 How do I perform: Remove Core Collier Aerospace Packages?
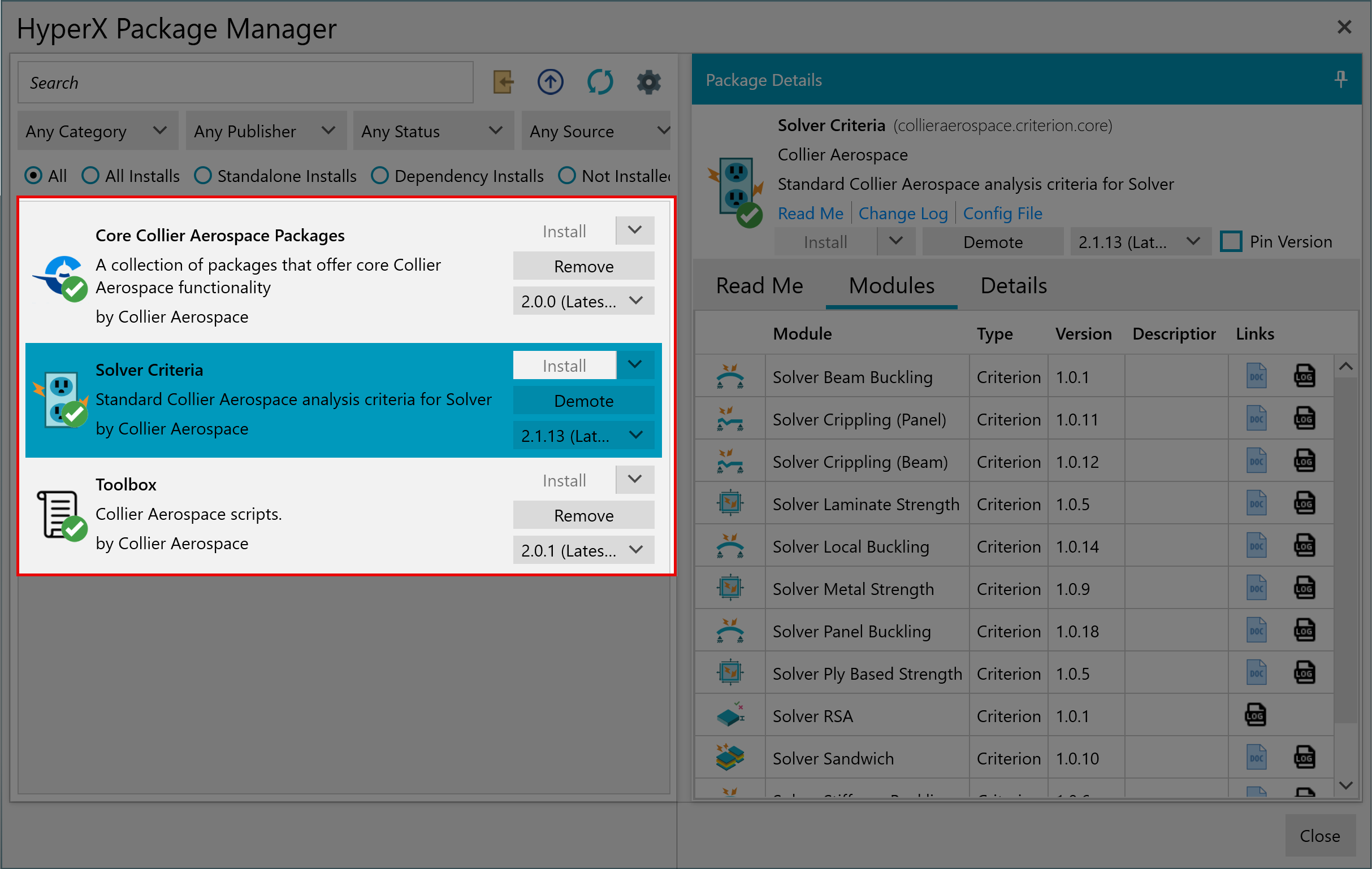pos(583,266)
